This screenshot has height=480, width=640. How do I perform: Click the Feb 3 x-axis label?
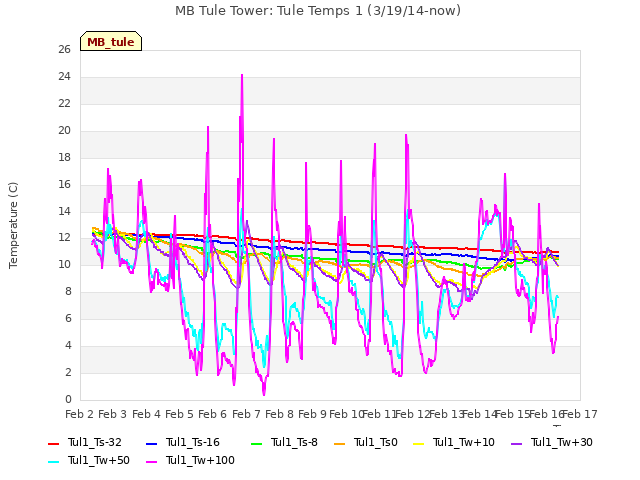coord(113,414)
